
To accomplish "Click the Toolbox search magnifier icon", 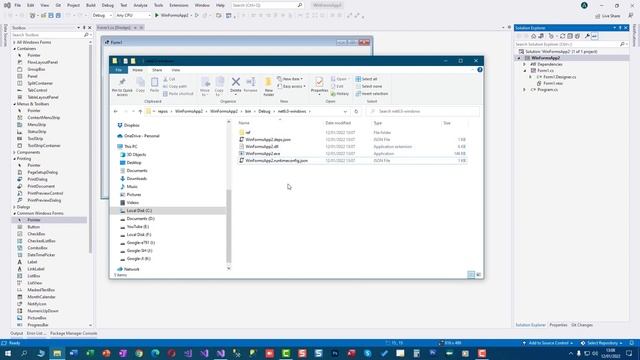I will click(86, 35).
